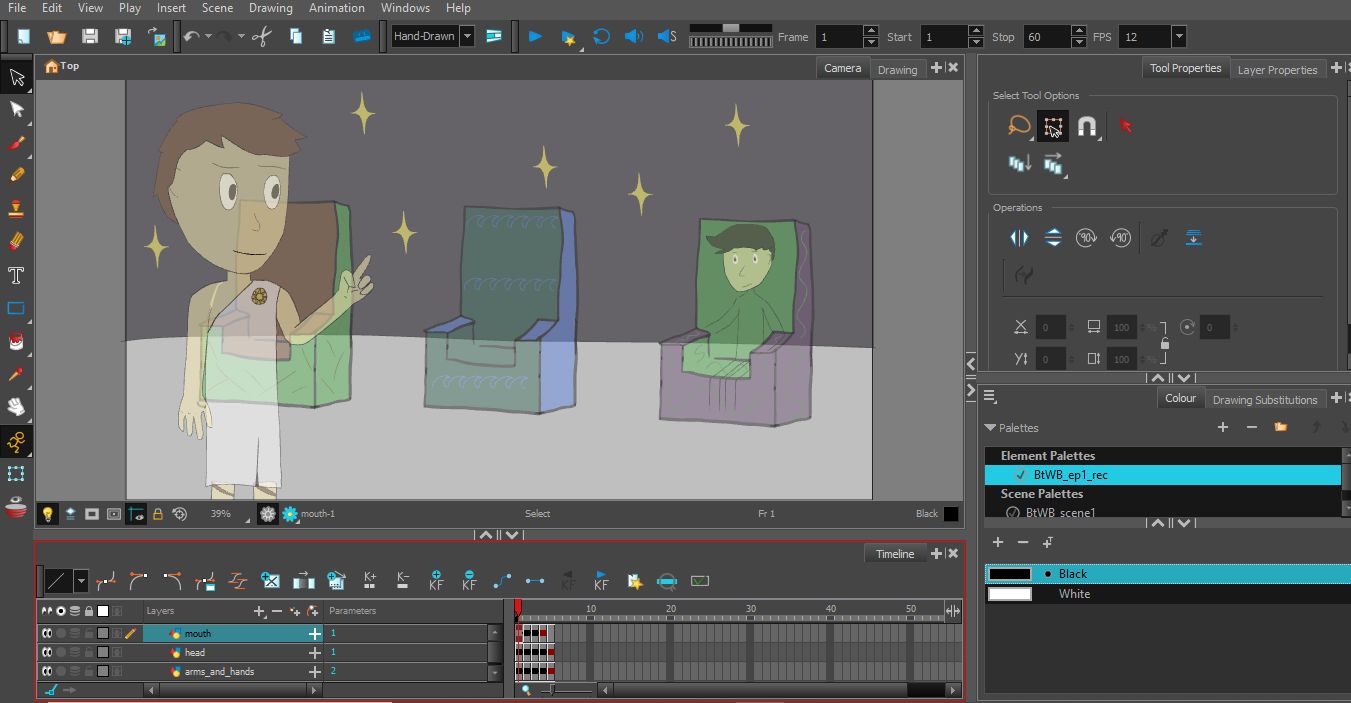The width and height of the screenshot is (1351, 703).
Task: Click Add Keyframe KF plus icon
Action: pos(436,579)
